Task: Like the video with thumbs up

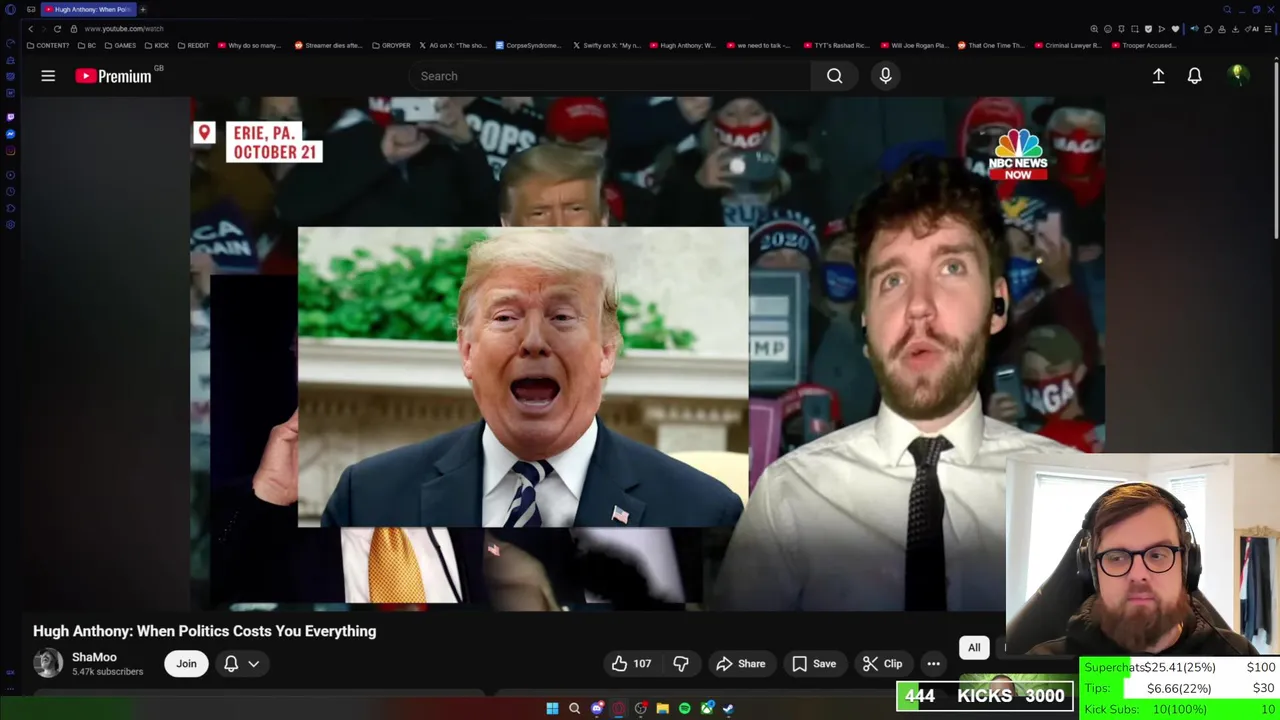Action: [631, 664]
